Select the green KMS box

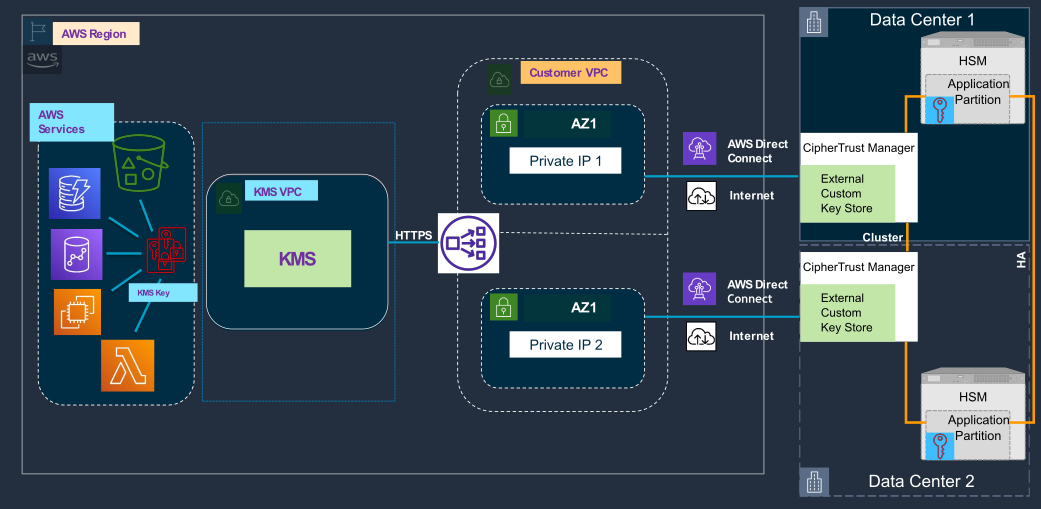[297, 259]
